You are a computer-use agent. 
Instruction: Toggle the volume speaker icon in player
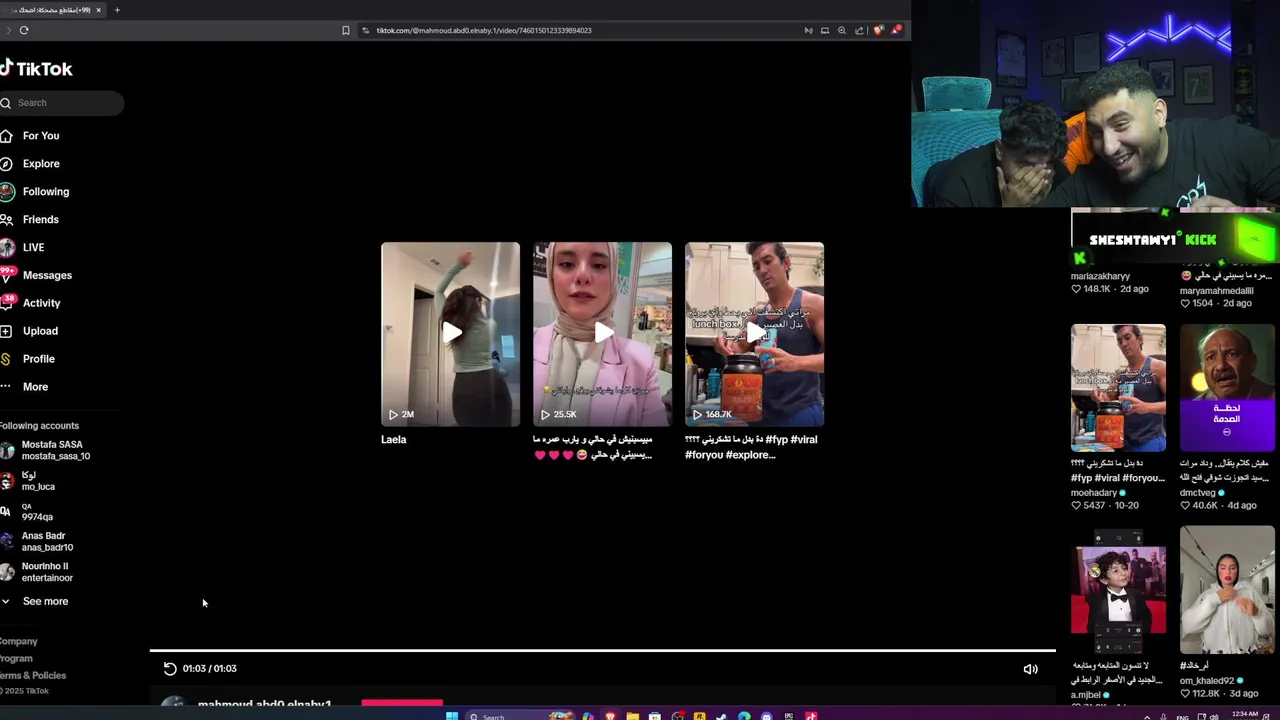pos(1030,669)
